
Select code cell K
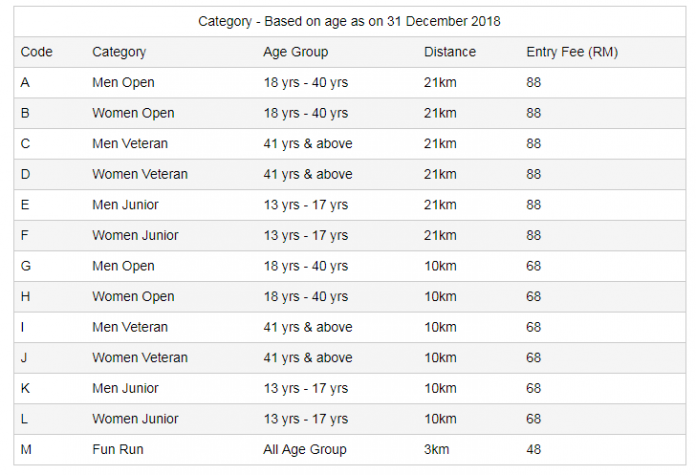25,388
